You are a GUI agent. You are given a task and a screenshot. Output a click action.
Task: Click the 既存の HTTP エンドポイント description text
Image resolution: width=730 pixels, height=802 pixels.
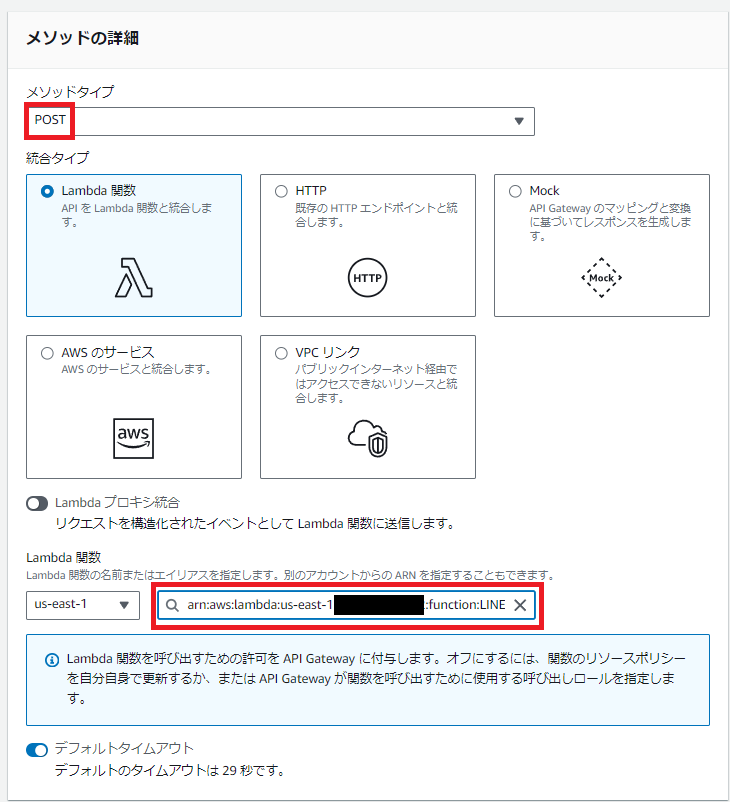(376, 215)
